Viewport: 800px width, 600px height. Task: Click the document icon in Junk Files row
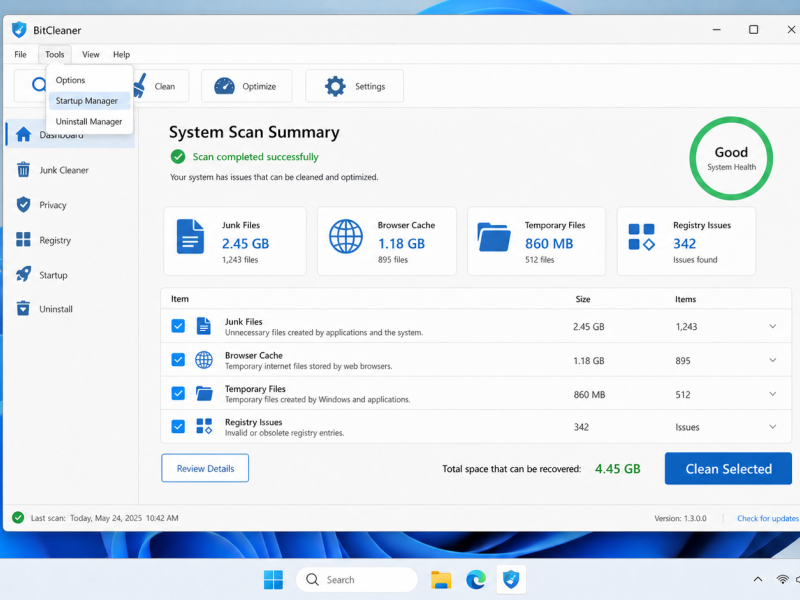click(x=204, y=326)
